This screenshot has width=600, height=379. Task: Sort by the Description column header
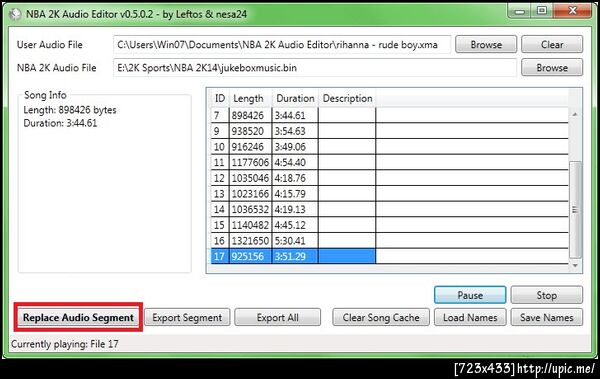point(347,98)
